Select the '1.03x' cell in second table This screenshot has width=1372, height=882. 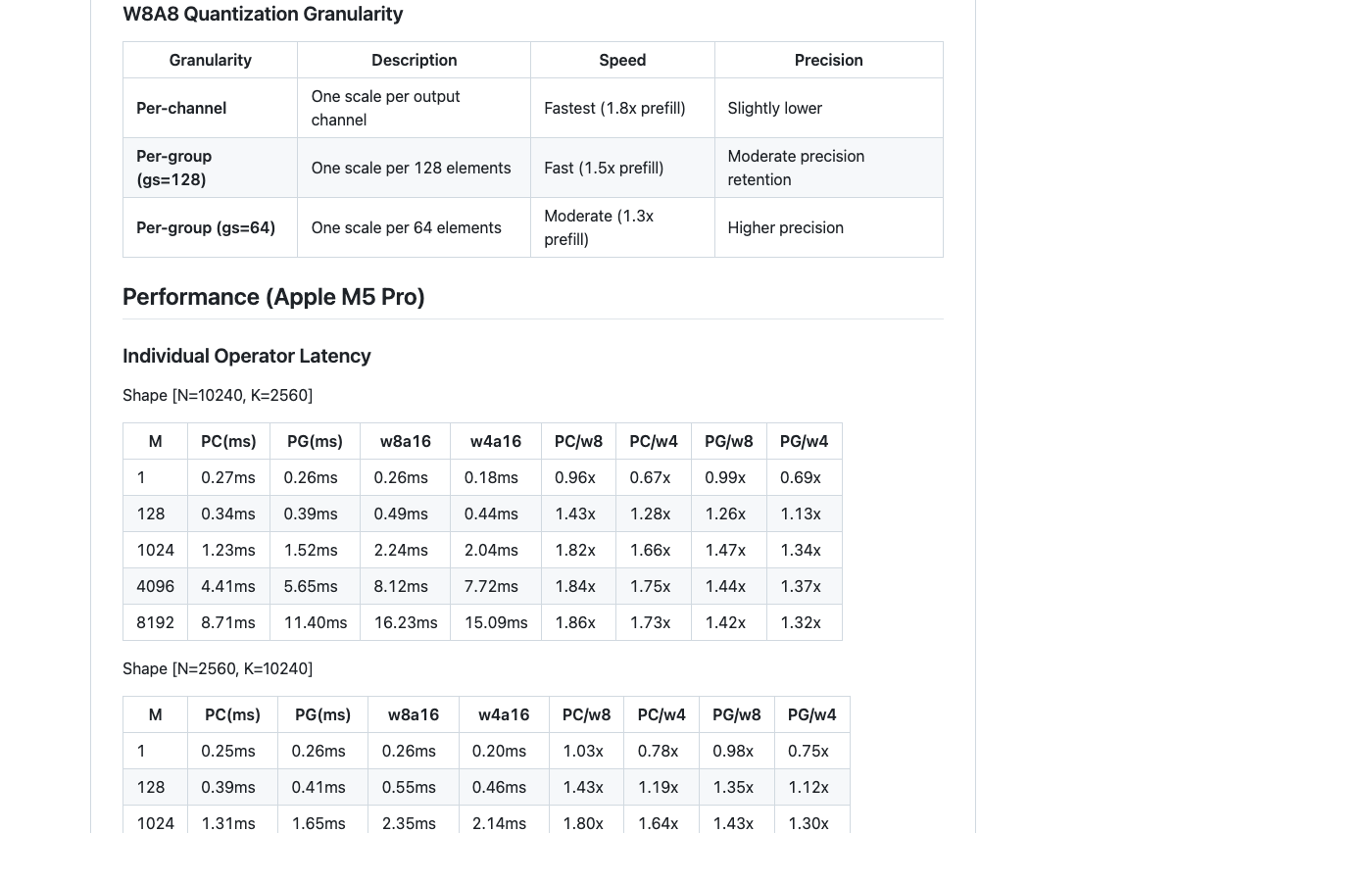pyautogui.click(x=586, y=751)
